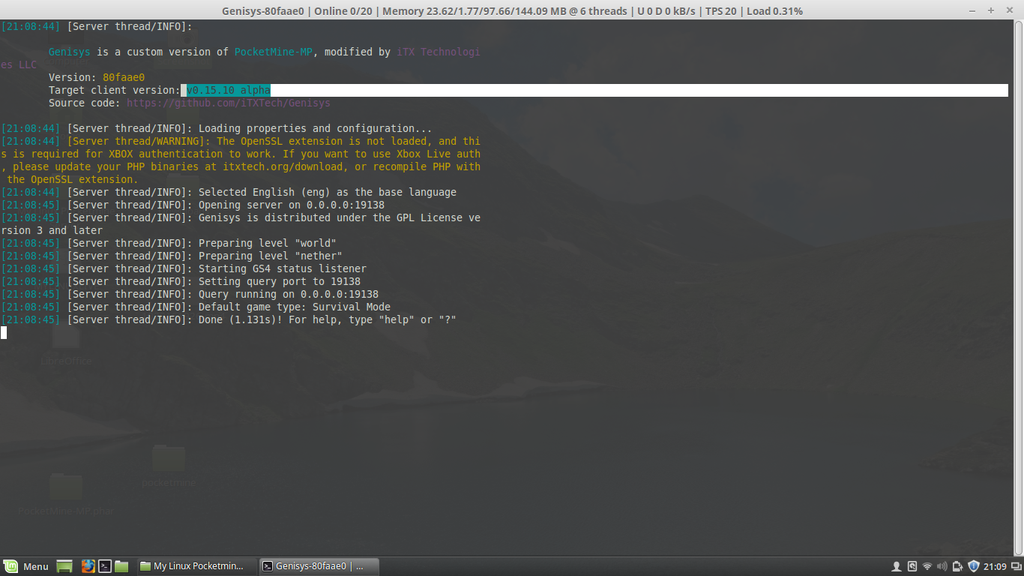The width and height of the screenshot is (1024, 576).
Task: Click the Show Desktop icon in taskbar
Action: (x=65, y=566)
